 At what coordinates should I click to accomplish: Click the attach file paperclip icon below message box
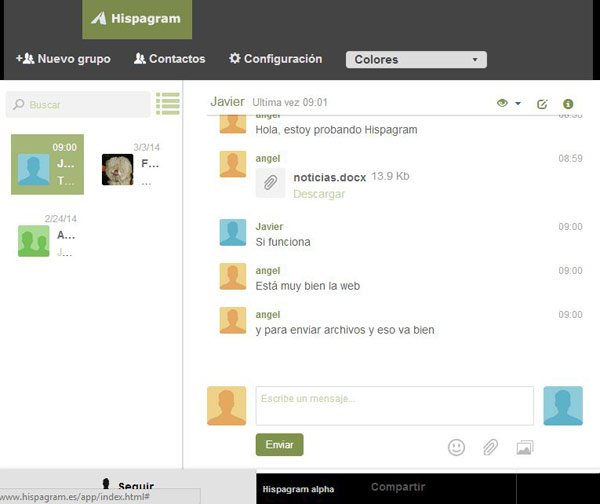click(490, 447)
